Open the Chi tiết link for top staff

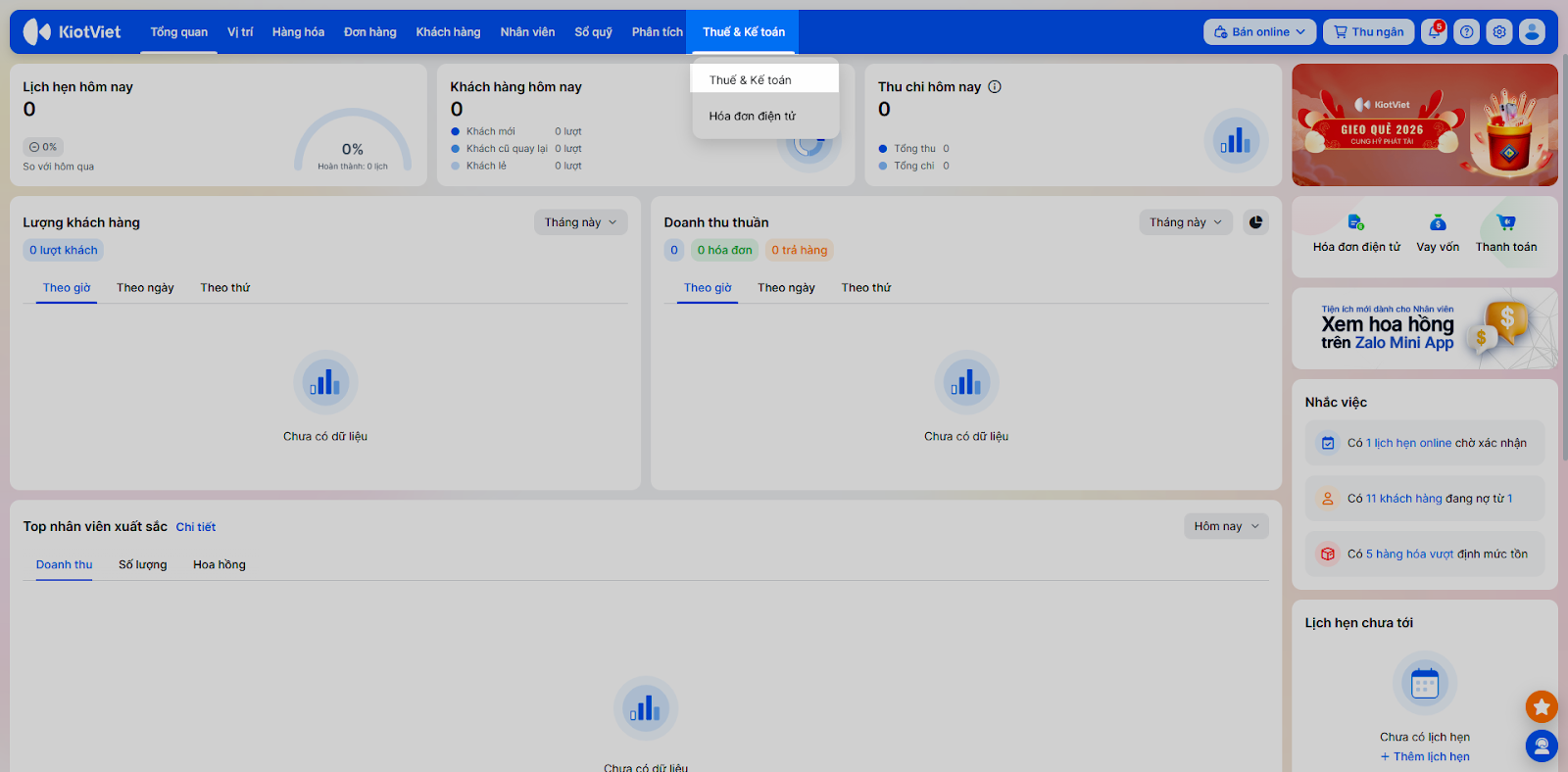[196, 527]
